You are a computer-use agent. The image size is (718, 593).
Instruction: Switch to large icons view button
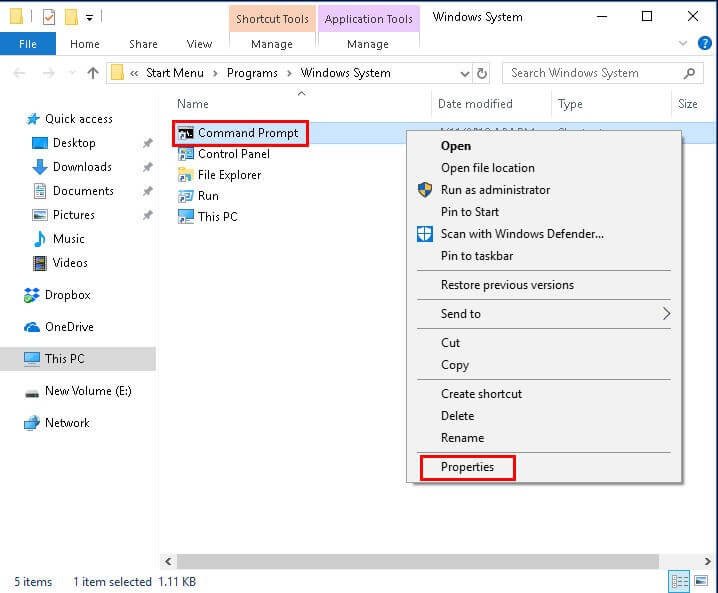point(703,581)
